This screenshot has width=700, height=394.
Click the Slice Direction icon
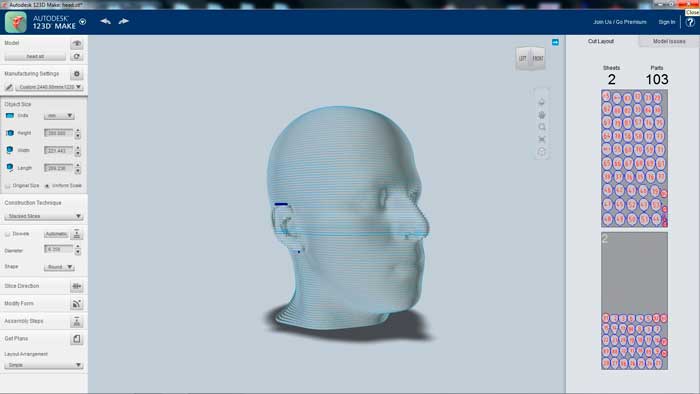[77, 286]
